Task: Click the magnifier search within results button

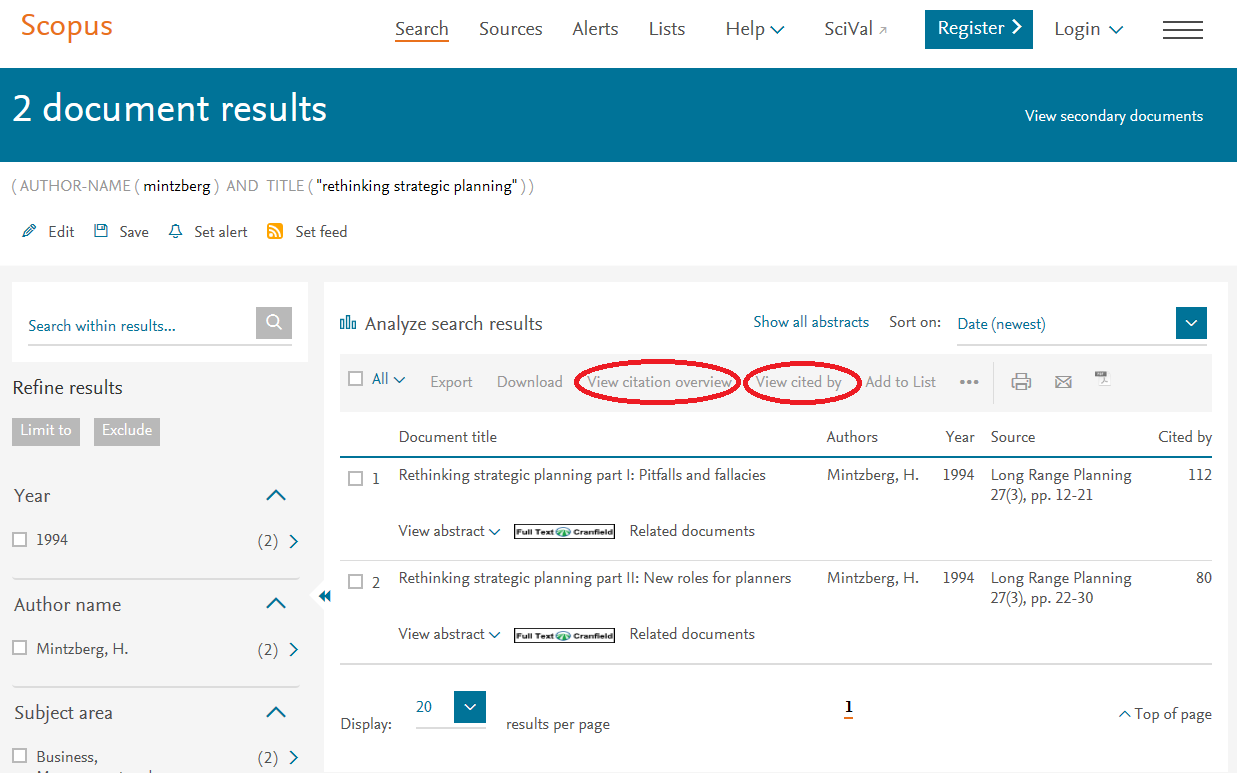Action: (274, 323)
